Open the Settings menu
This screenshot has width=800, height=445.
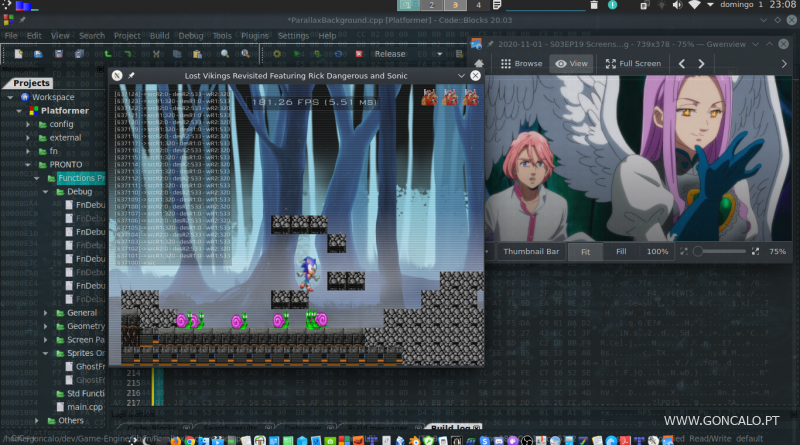pos(293,36)
